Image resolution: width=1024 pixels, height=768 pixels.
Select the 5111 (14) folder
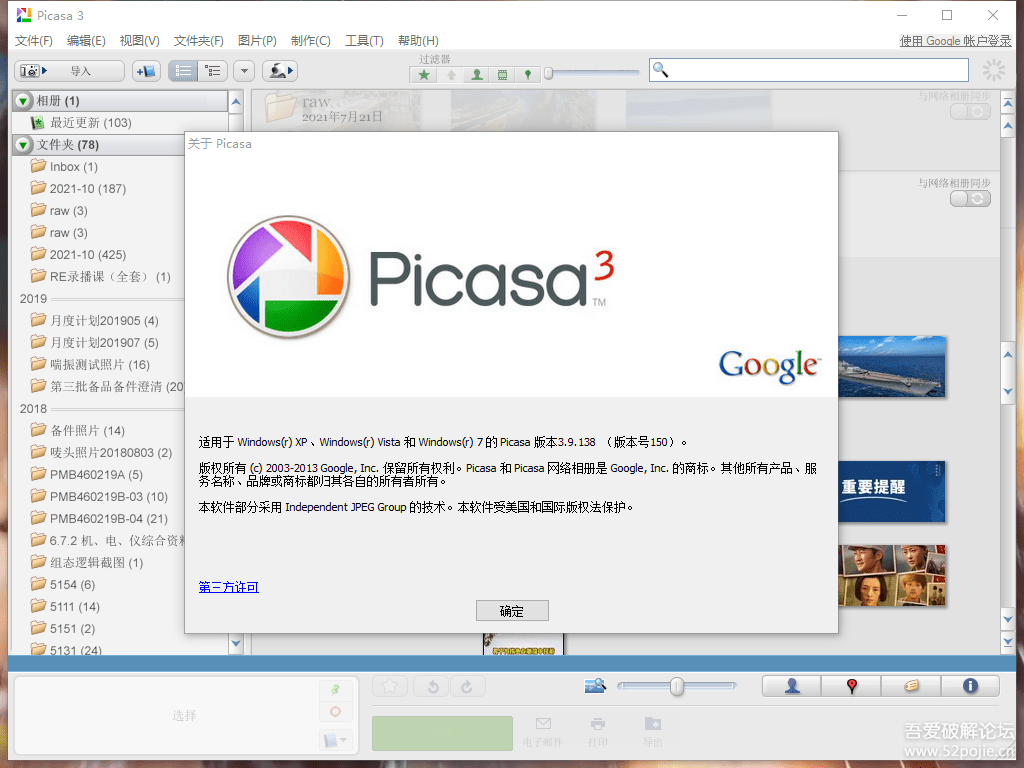(65, 607)
